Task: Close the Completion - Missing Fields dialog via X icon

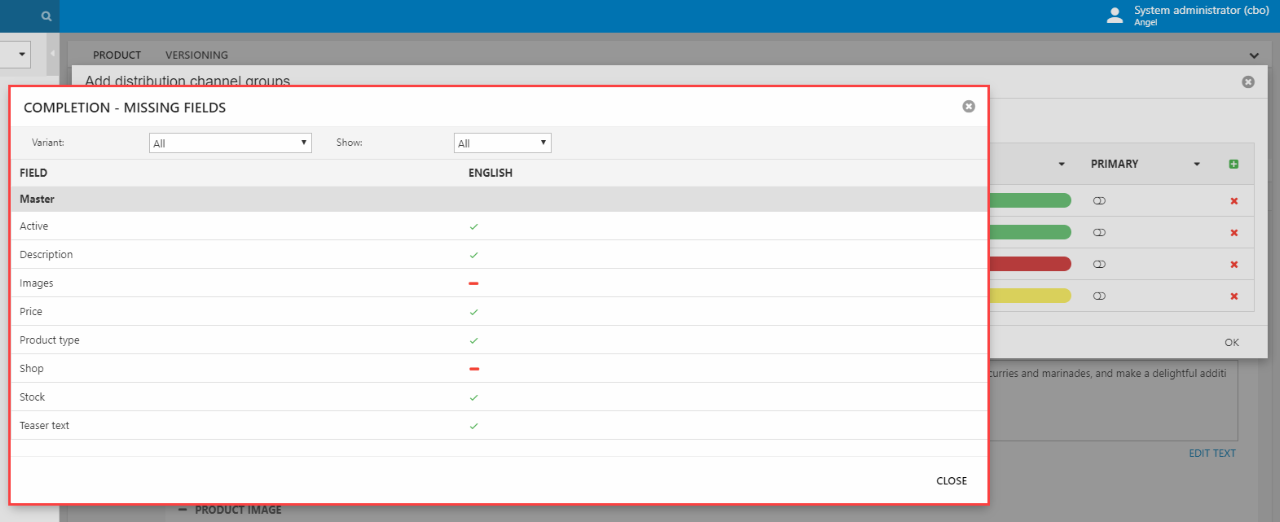Action: (968, 107)
